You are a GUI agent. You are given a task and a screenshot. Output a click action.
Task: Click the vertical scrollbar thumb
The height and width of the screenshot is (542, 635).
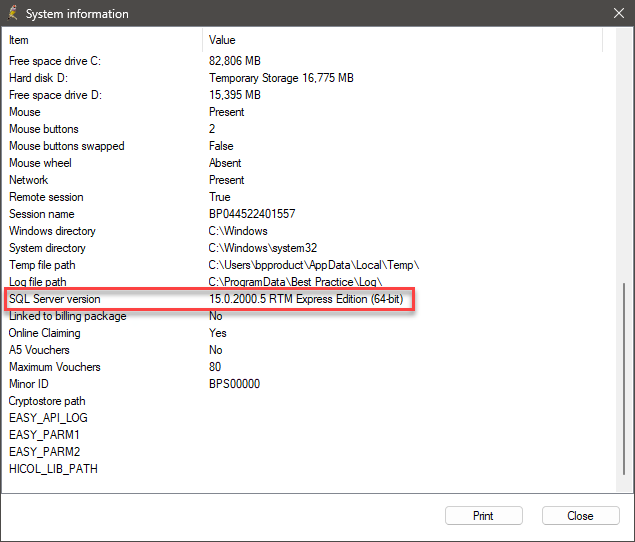[624, 379]
